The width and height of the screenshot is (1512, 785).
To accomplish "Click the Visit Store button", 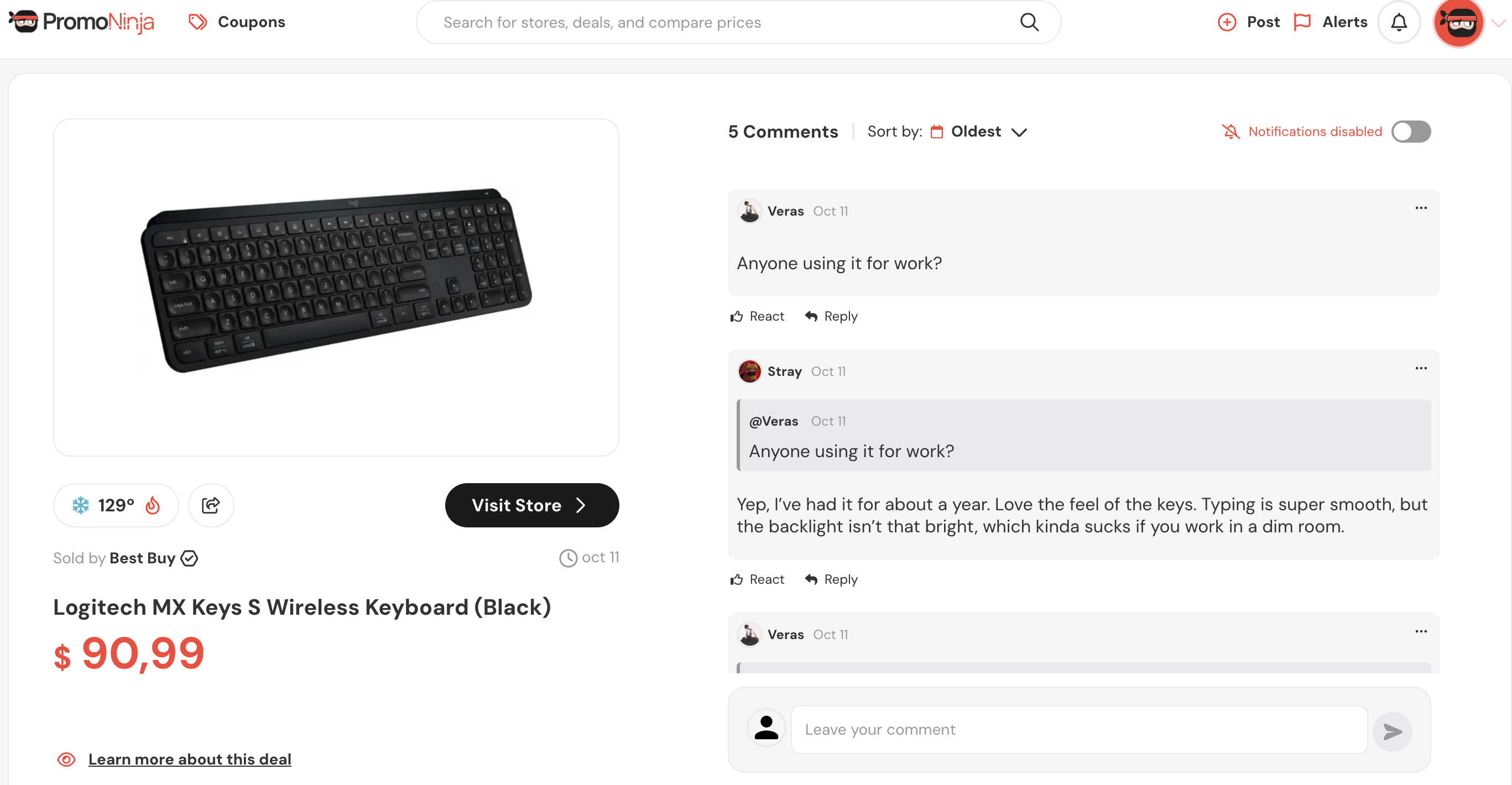I will click(x=532, y=505).
